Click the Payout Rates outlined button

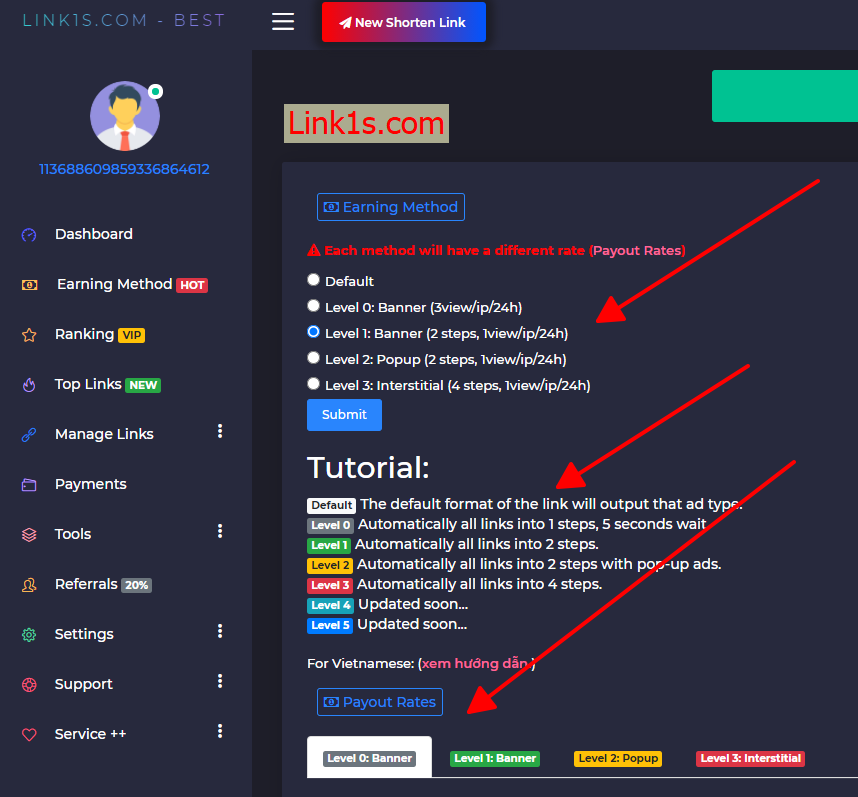click(x=380, y=702)
